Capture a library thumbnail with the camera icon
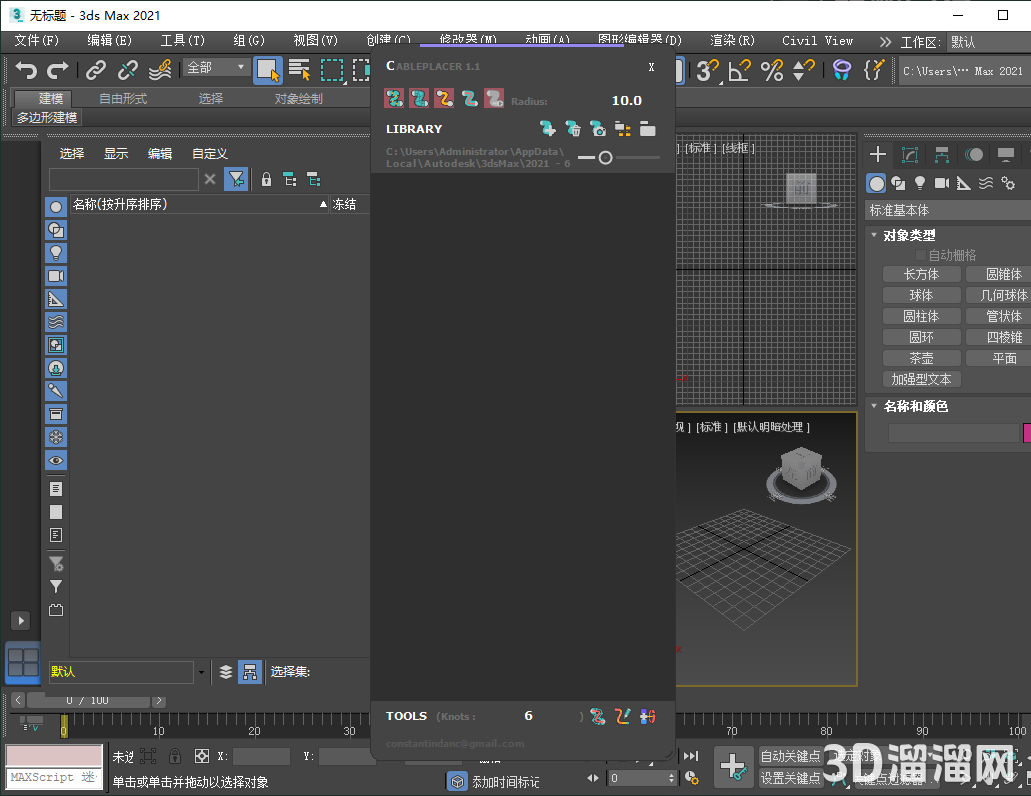 pos(597,129)
